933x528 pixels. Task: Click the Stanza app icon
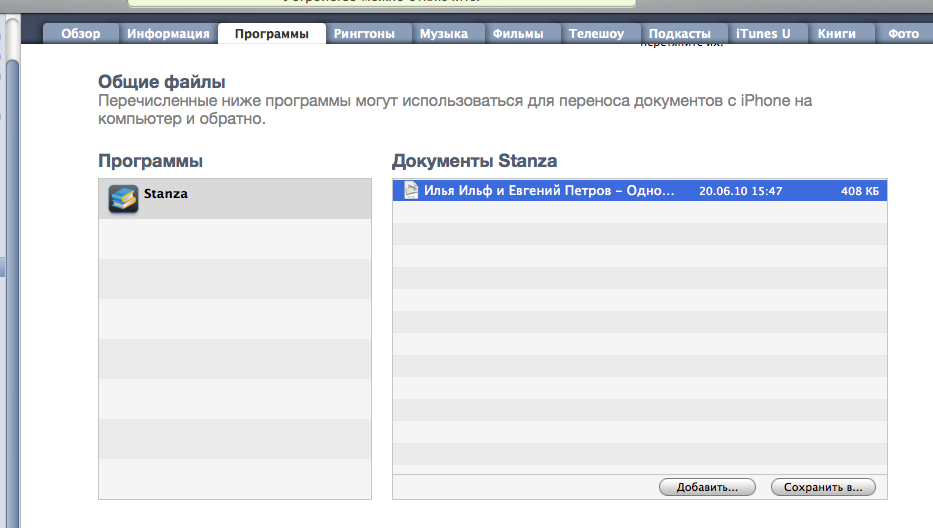pyautogui.click(x=123, y=199)
